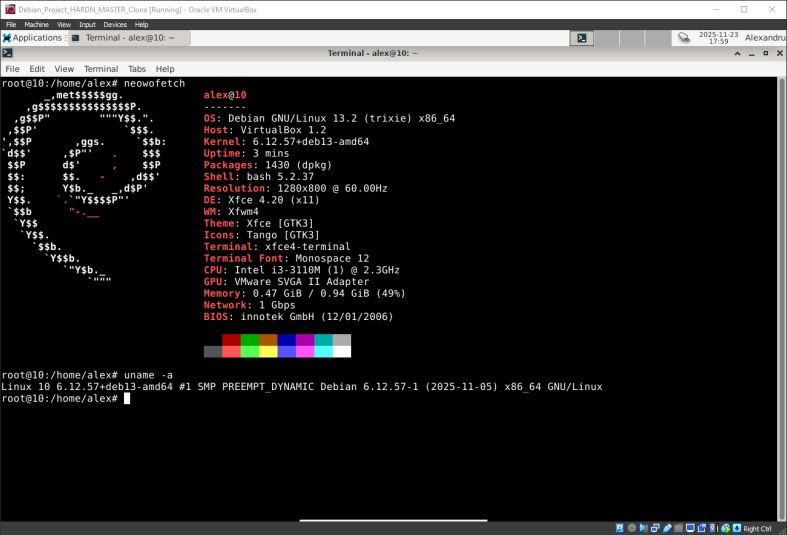
Task: Click the Uptime: 3 mins line
Action: 246,153
